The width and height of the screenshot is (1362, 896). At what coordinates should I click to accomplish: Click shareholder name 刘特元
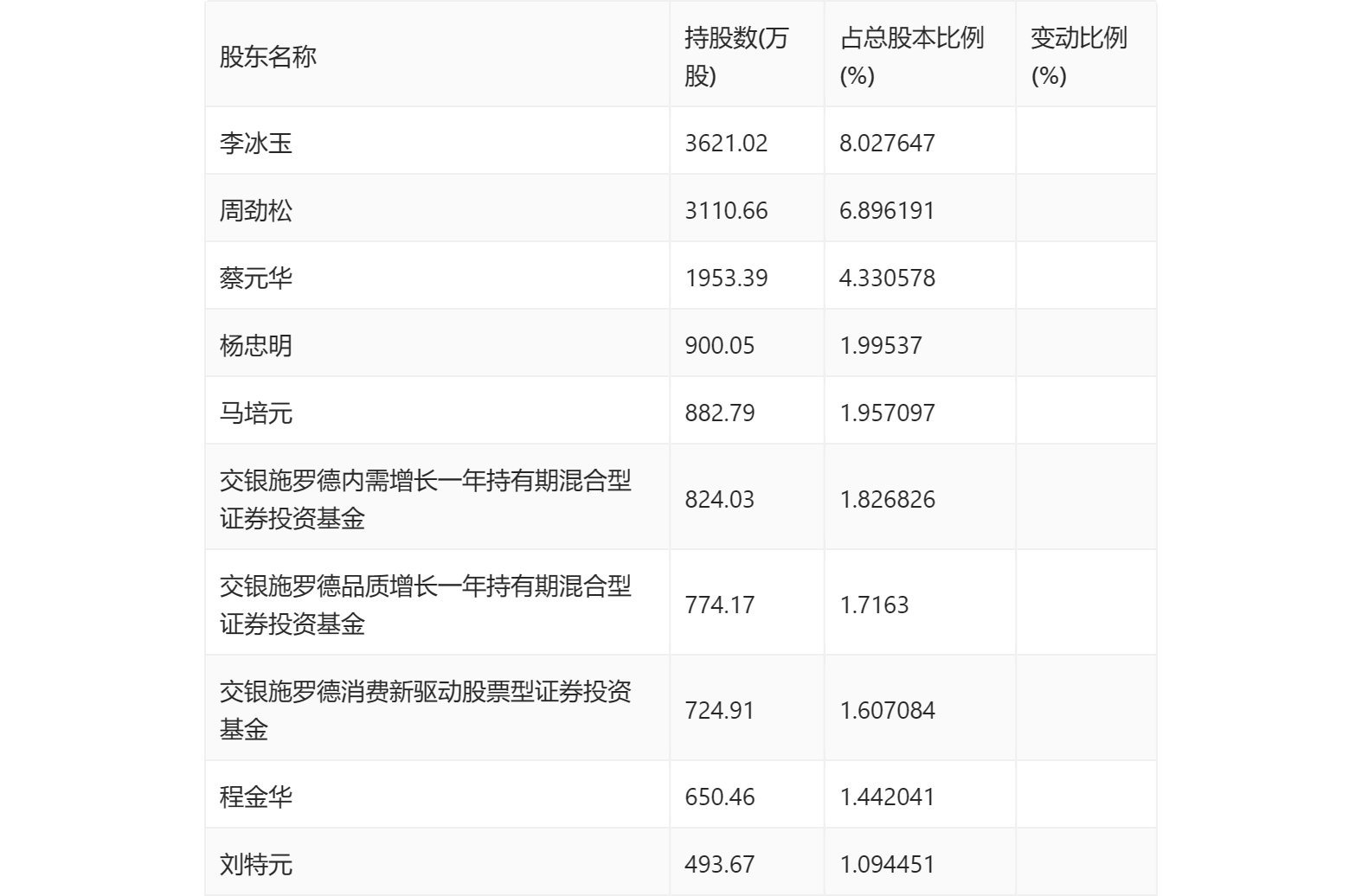tap(256, 864)
